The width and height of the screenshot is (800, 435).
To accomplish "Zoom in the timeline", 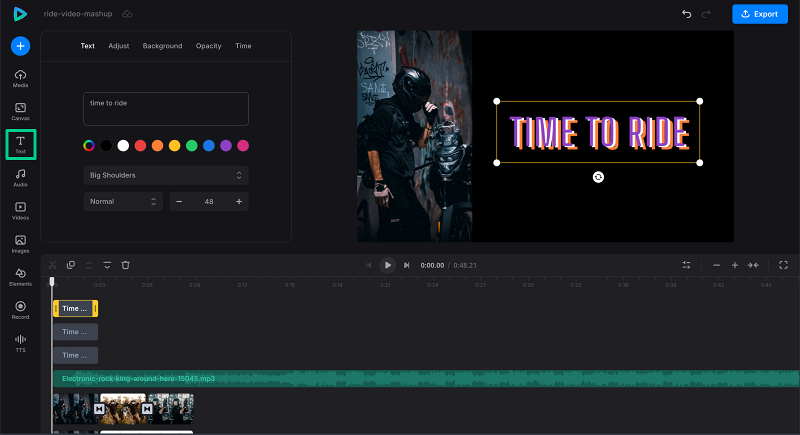I will click(x=735, y=265).
